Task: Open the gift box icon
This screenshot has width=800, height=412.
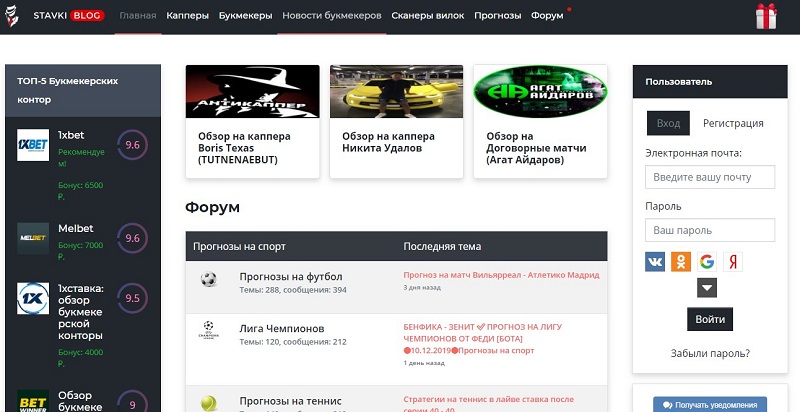Action: point(766,16)
